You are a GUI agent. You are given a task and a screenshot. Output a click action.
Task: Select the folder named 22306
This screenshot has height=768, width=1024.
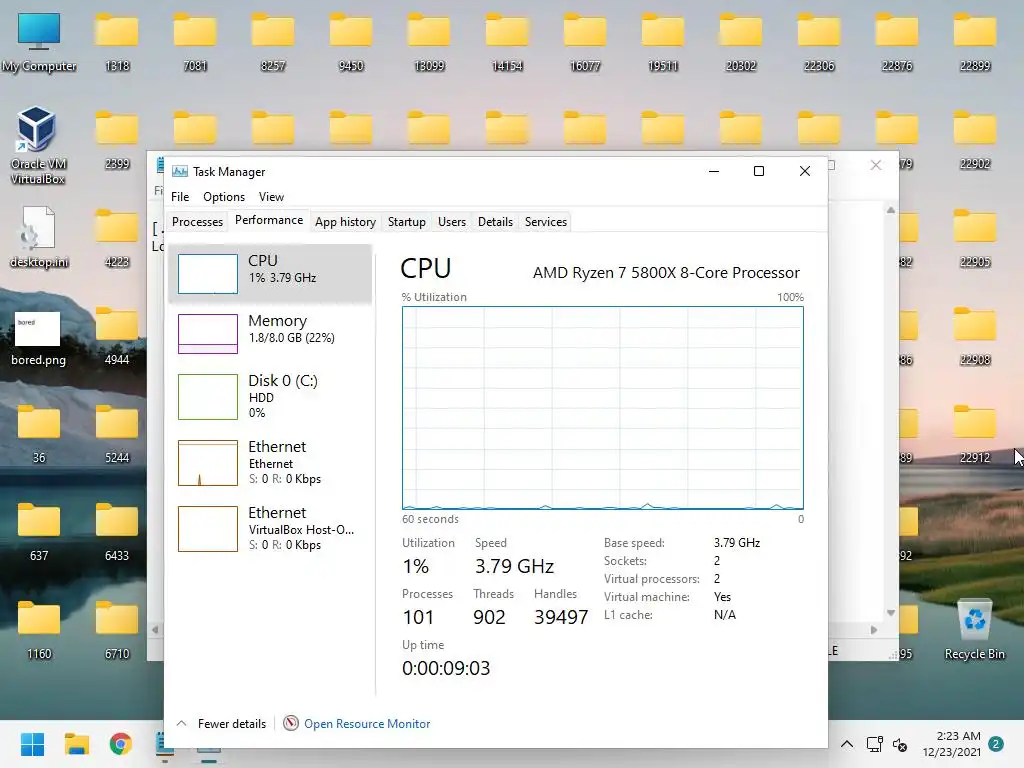coord(819,42)
